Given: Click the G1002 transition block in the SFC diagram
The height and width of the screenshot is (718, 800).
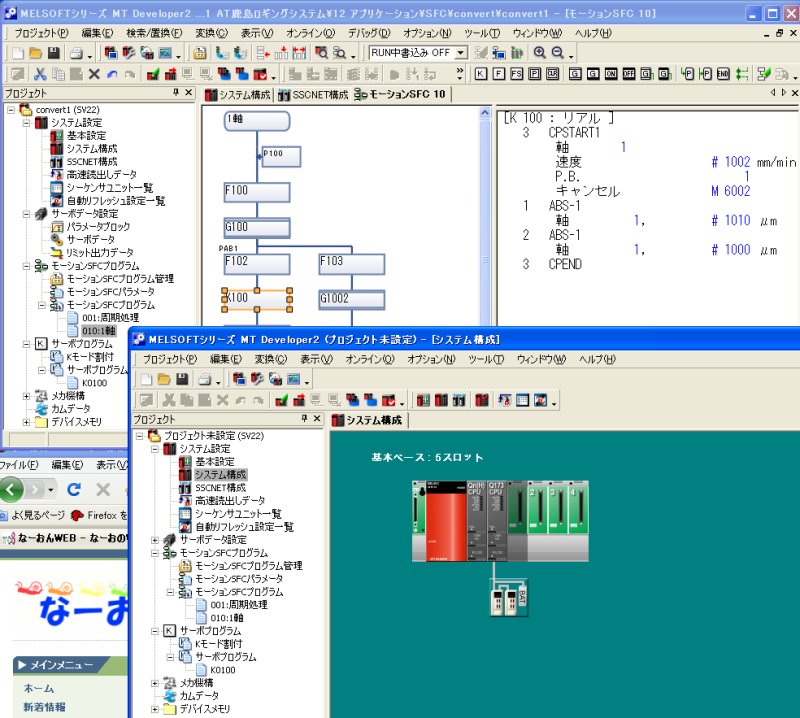Looking at the screenshot, I should pyautogui.click(x=352, y=298).
